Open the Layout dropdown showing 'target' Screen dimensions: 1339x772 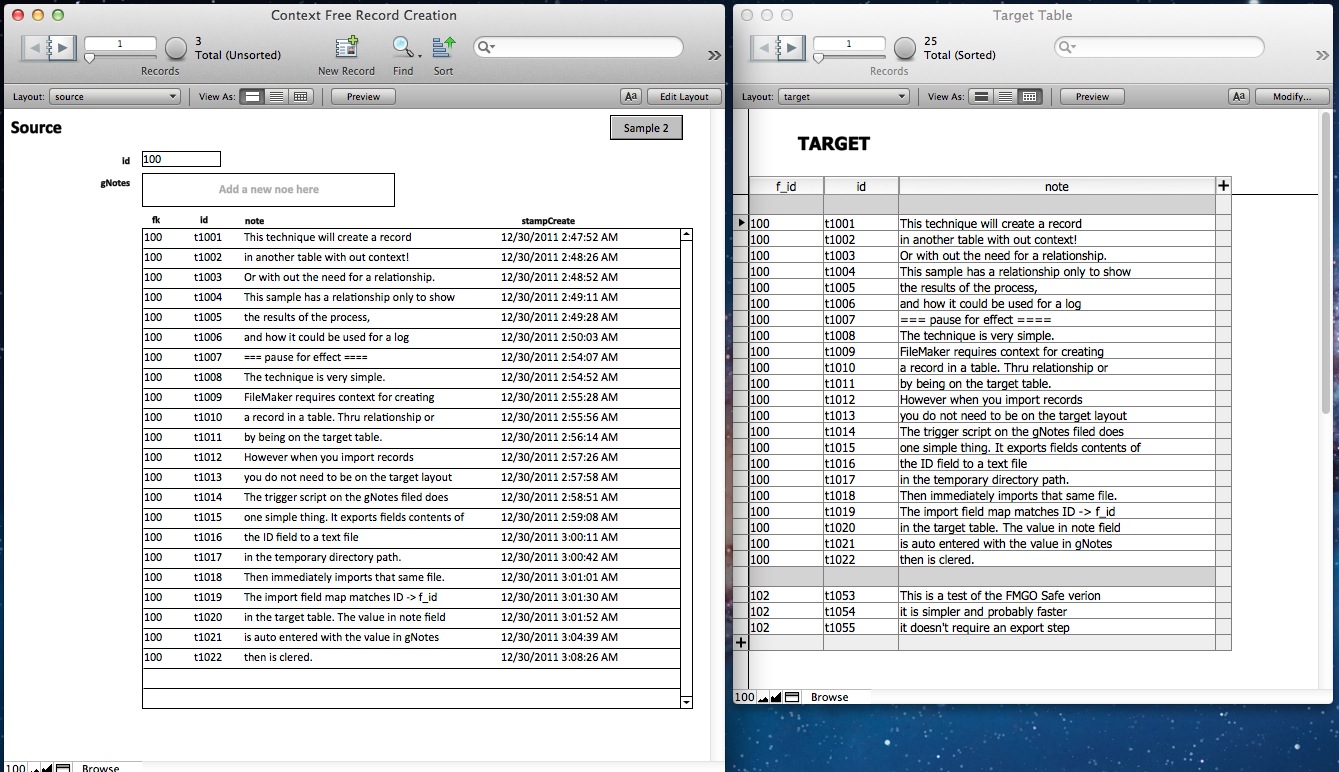pyautogui.click(x=844, y=97)
